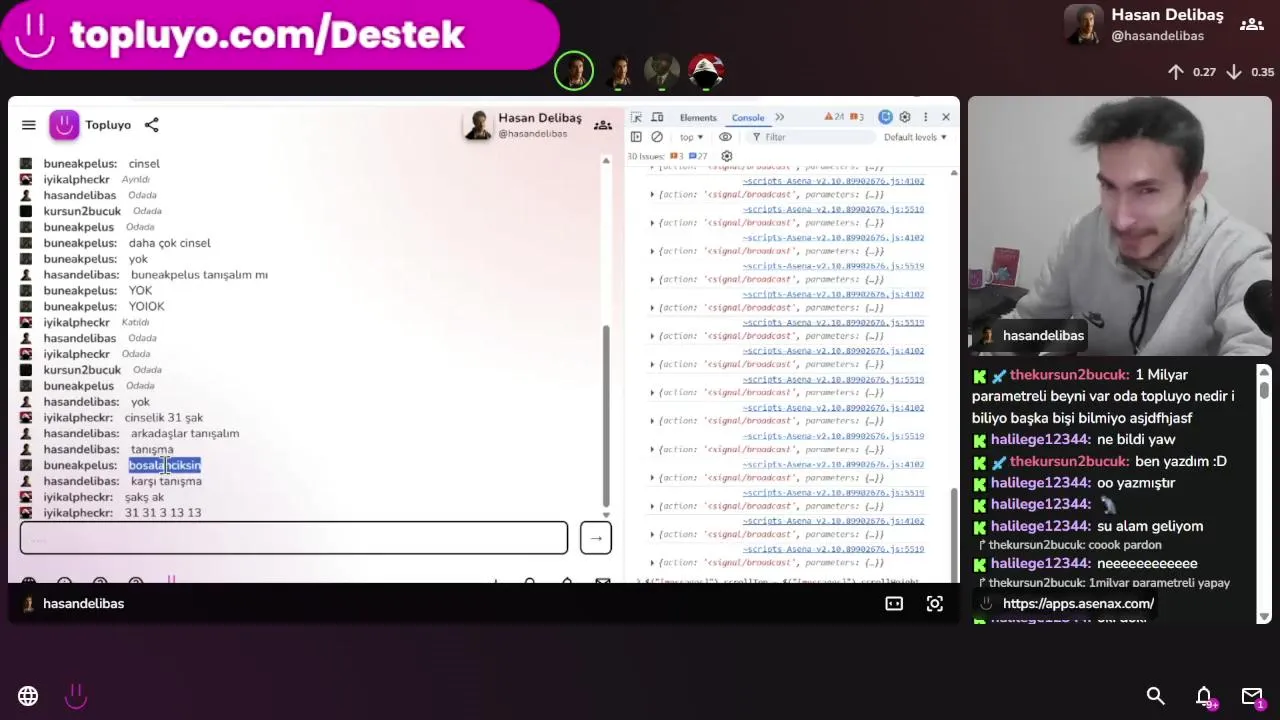Open Hasan Delibaş profile at top right
This screenshot has height=720, width=1280.
(1145, 25)
